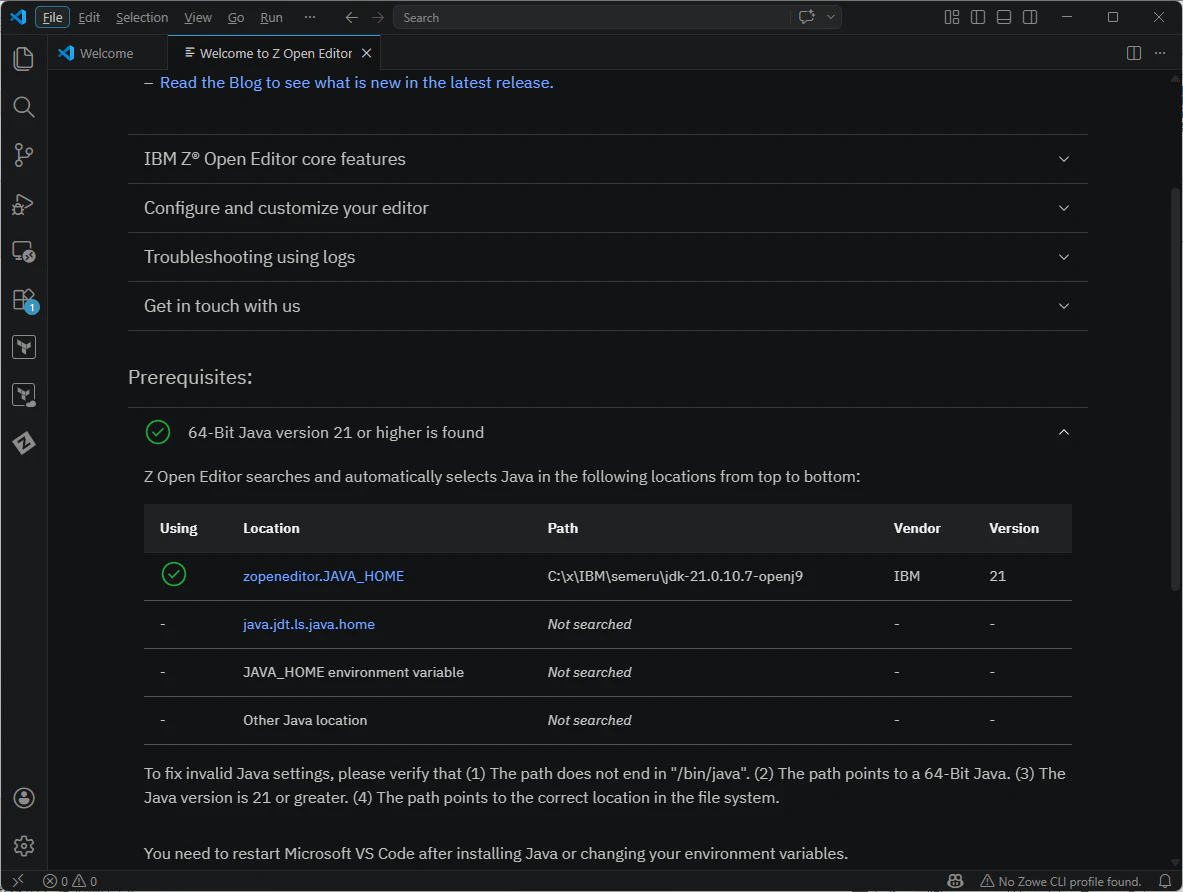Image resolution: width=1183 pixels, height=892 pixels.
Task: Open Copilot status icon in status bar
Action: tap(955, 881)
